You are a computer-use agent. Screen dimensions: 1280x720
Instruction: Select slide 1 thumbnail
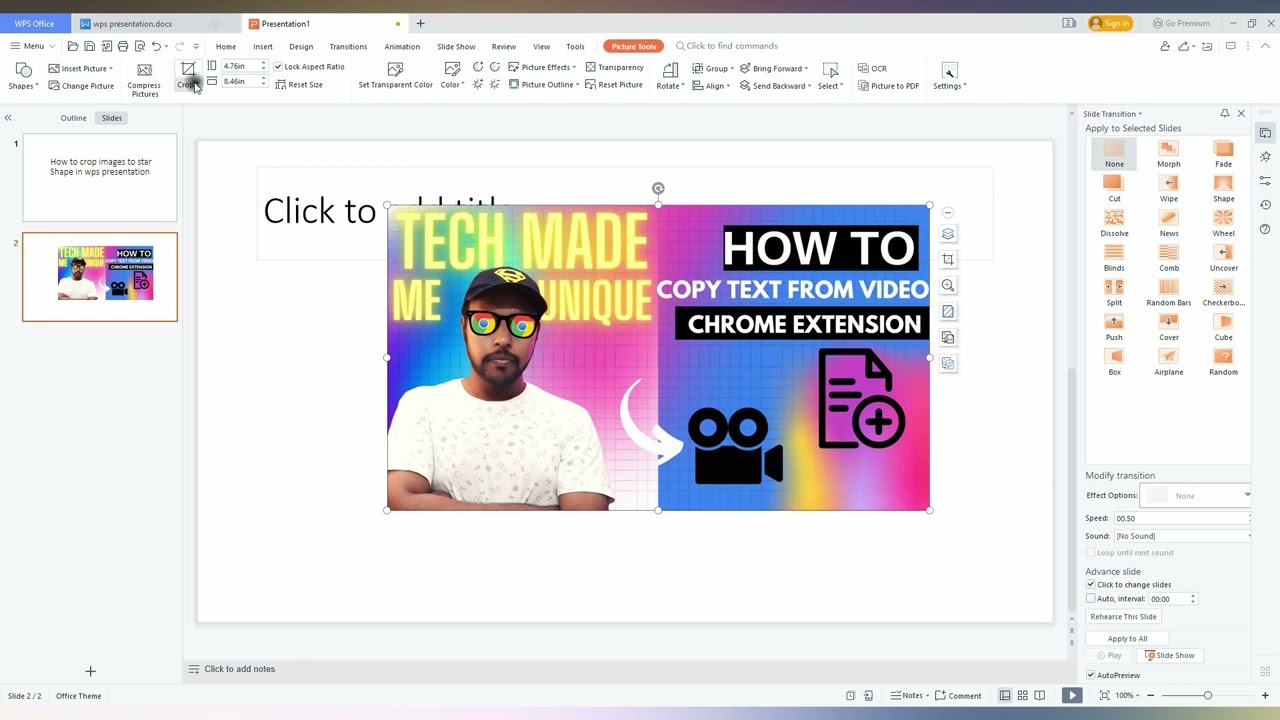100,177
